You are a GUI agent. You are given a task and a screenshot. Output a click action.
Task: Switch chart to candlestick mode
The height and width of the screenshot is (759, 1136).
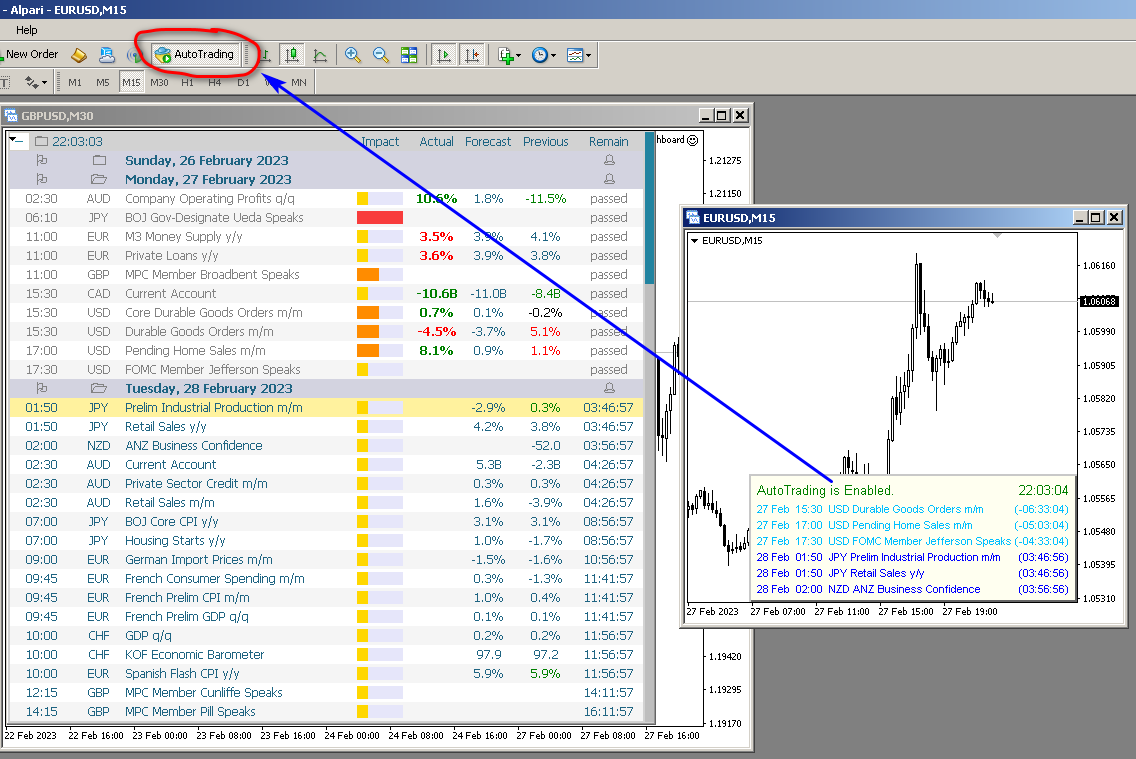[x=292, y=55]
